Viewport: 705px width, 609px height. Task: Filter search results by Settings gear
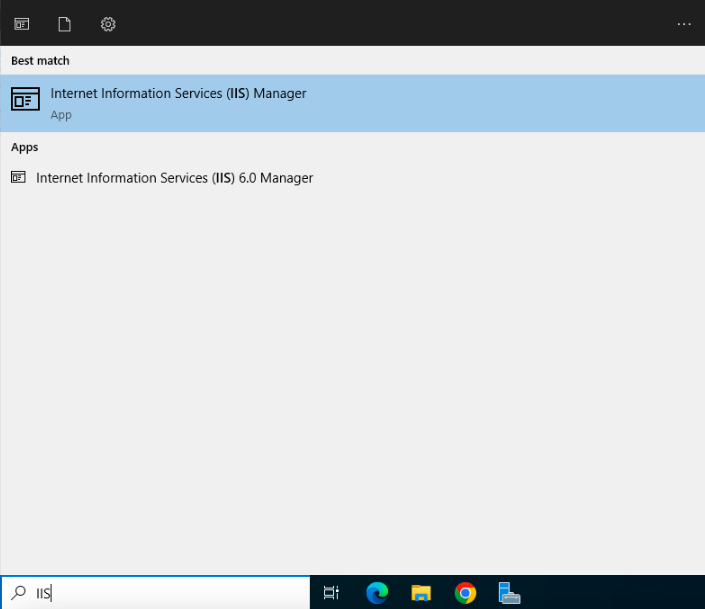pos(108,24)
